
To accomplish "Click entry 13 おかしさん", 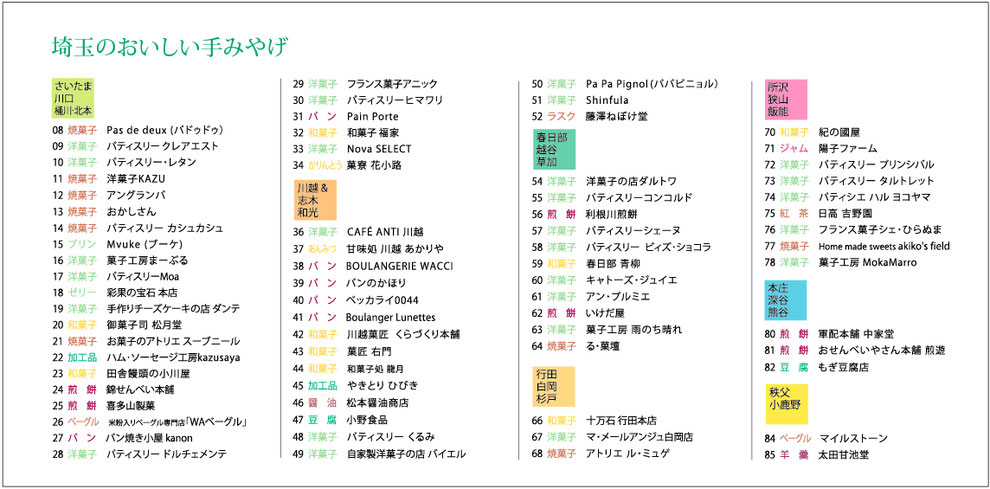I will [x=104, y=212].
